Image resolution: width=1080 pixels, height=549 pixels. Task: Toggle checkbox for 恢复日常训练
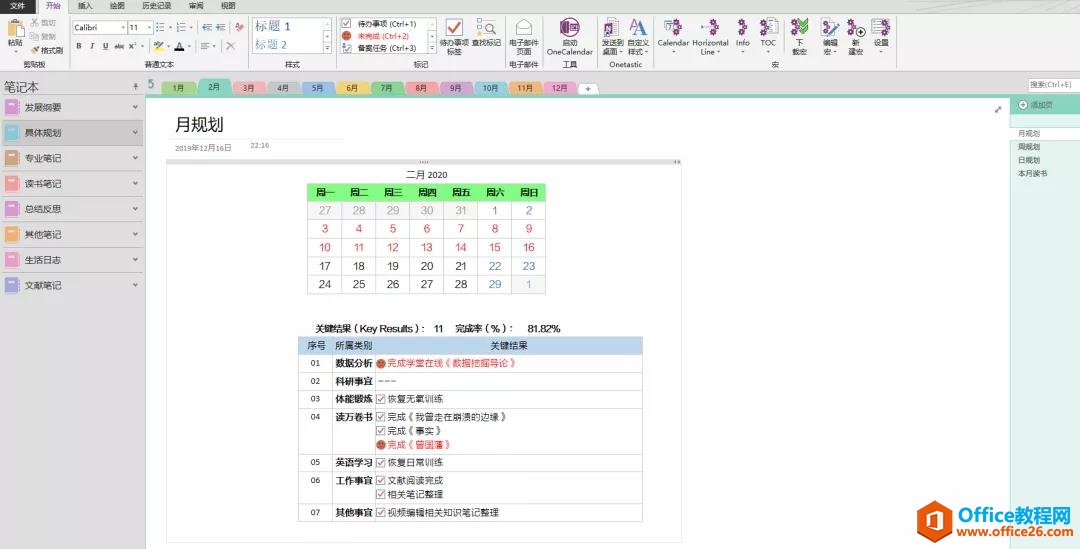point(380,463)
